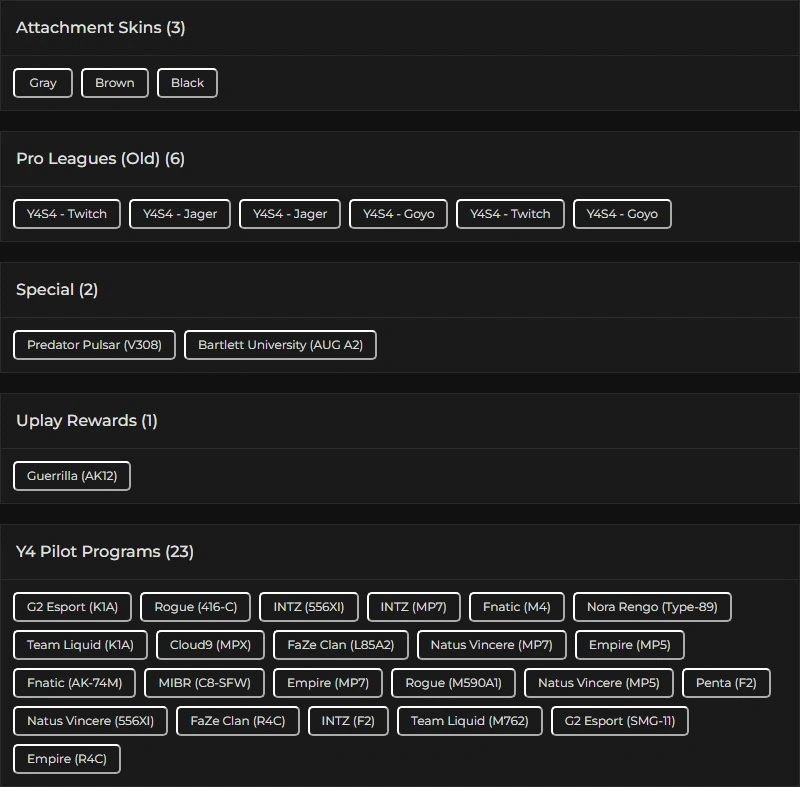Click the Attachment Skins (3) heading
Viewport: 800px width, 787px height.
(x=101, y=28)
